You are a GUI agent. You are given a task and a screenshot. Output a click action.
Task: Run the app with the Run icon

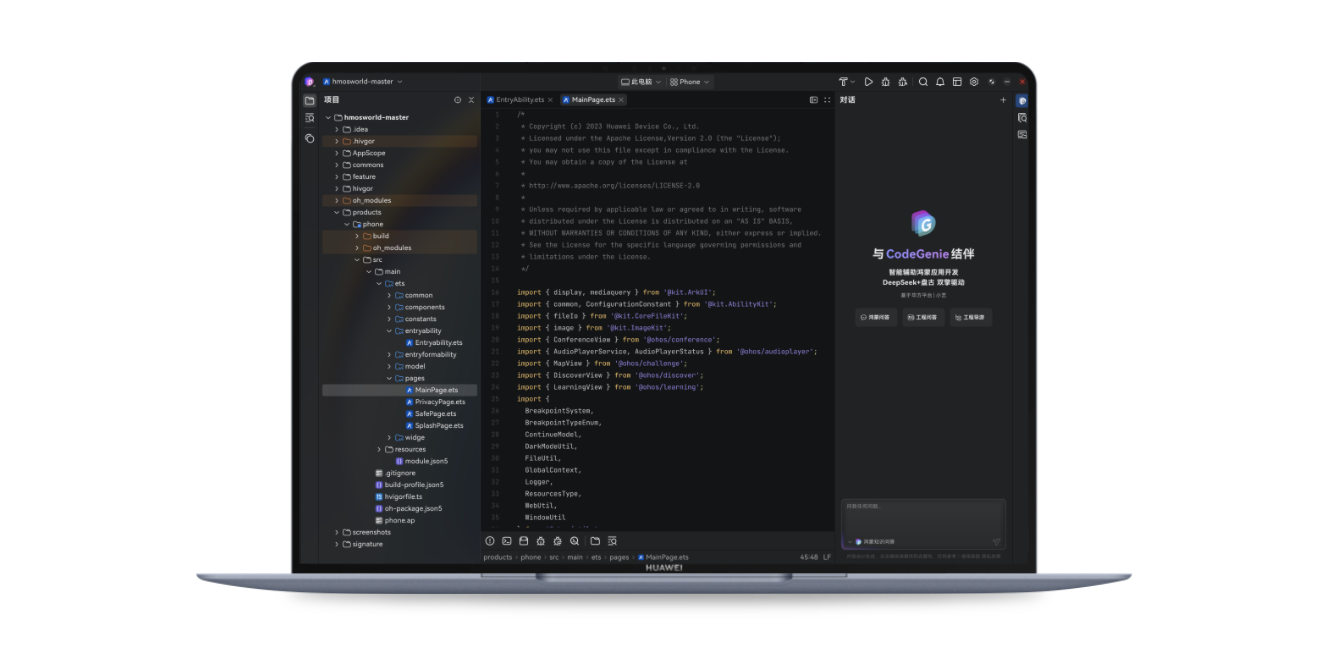pos(869,81)
